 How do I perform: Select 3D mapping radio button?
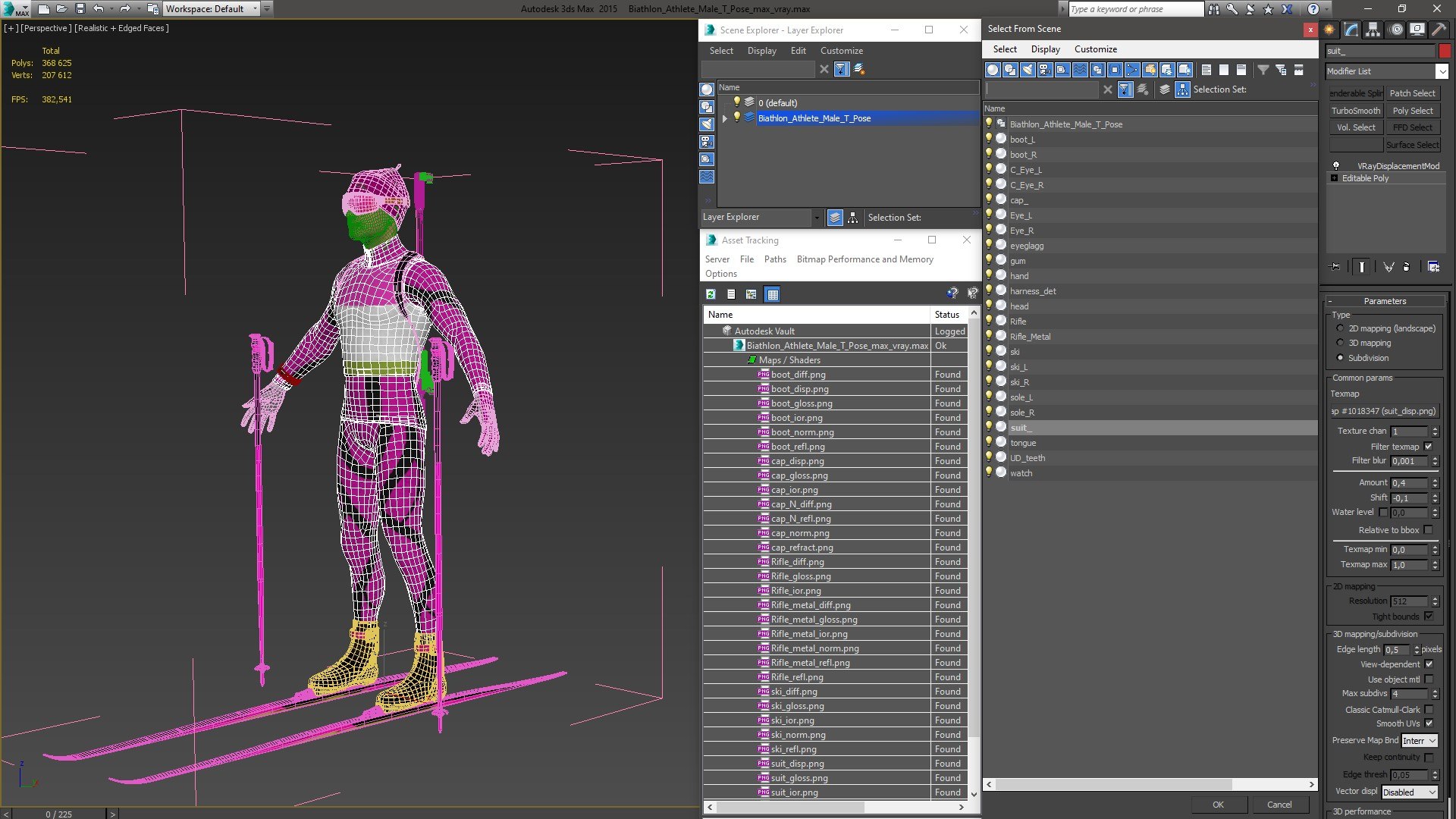pyautogui.click(x=1340, y=343)
